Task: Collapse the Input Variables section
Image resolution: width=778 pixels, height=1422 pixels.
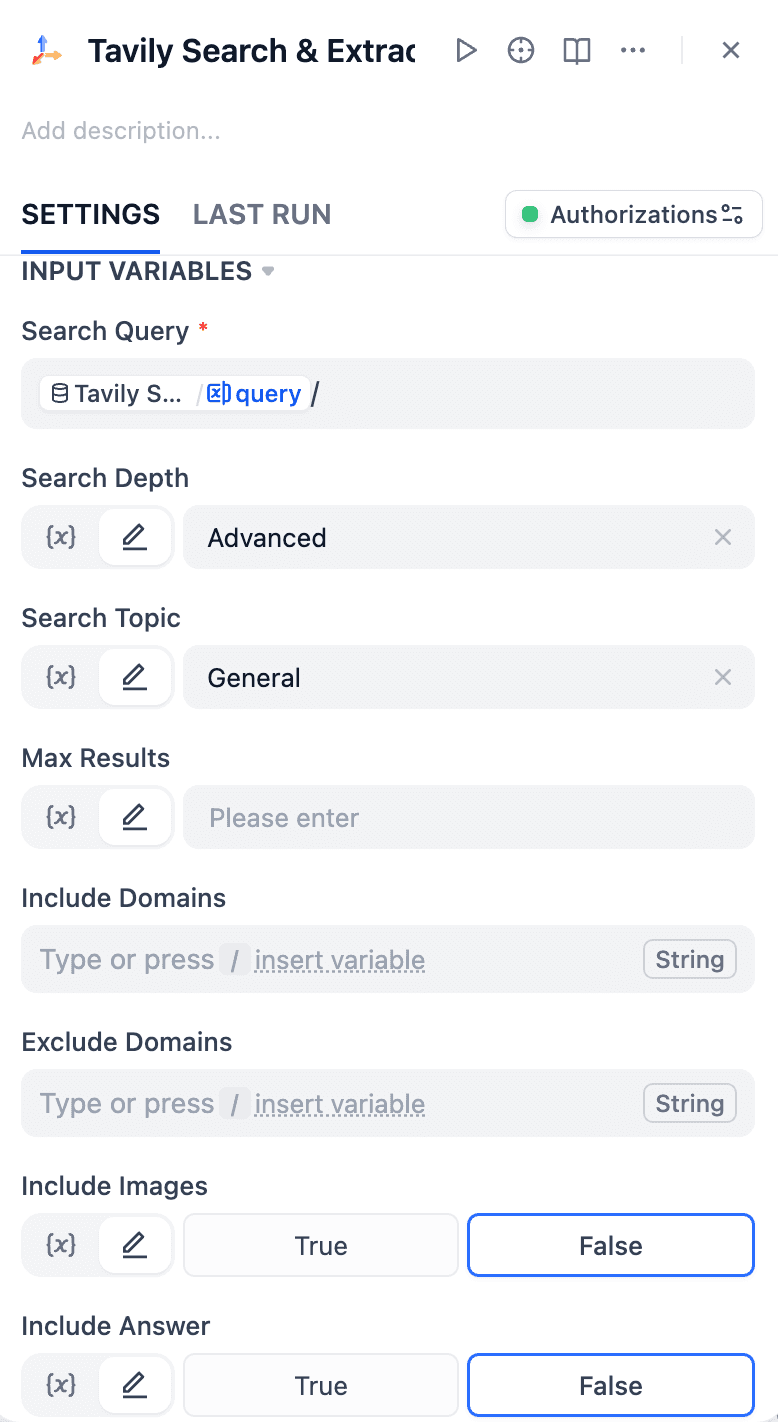Action: [268, 272]
